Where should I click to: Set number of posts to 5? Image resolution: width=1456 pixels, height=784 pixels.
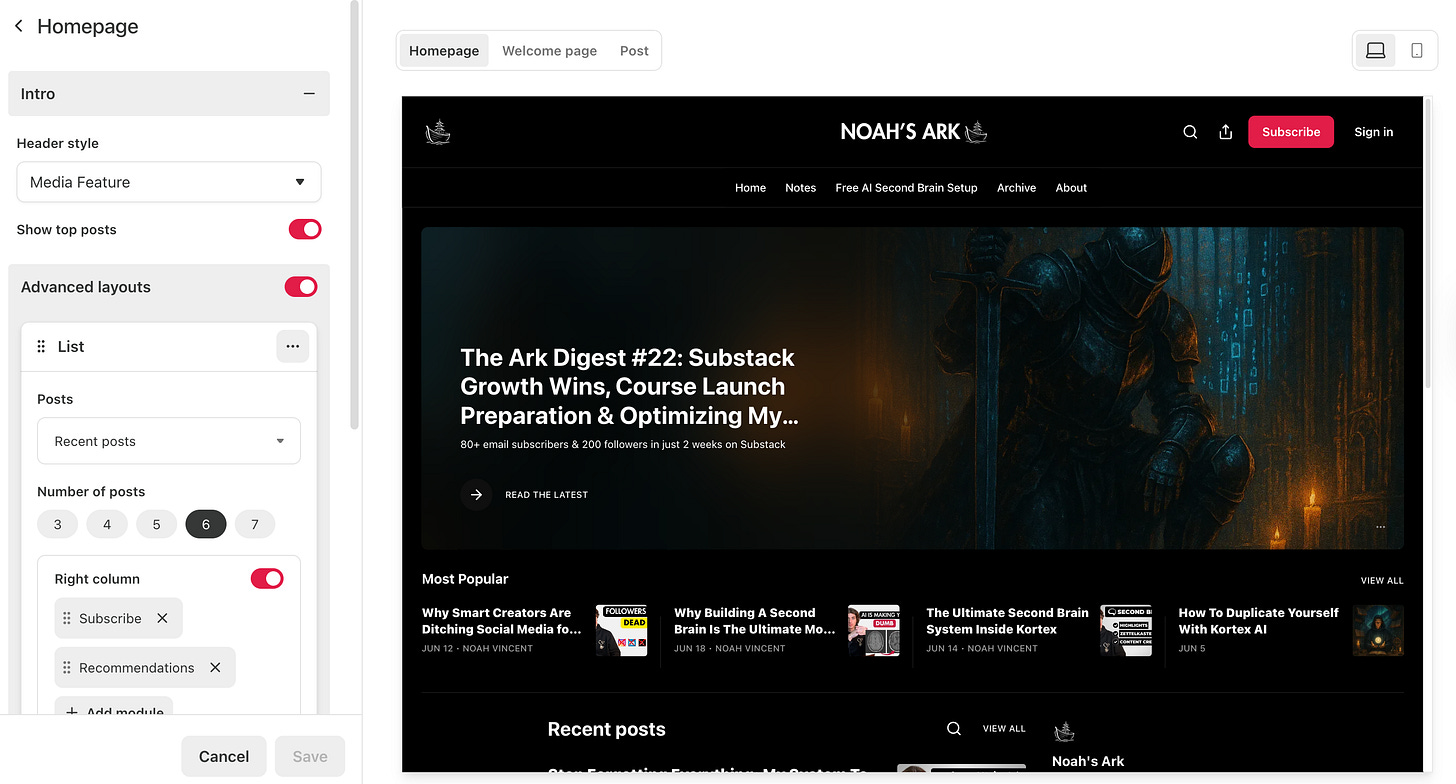(x=156, y=524)
